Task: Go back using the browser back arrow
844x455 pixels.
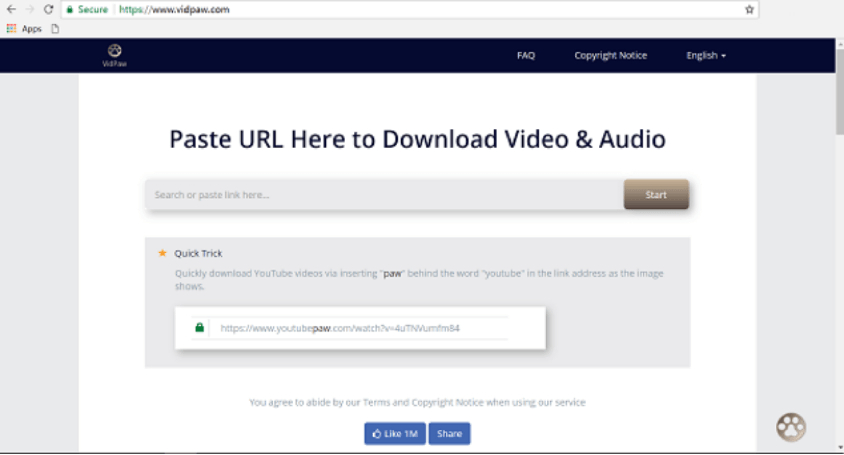Action: click(11, 9)
